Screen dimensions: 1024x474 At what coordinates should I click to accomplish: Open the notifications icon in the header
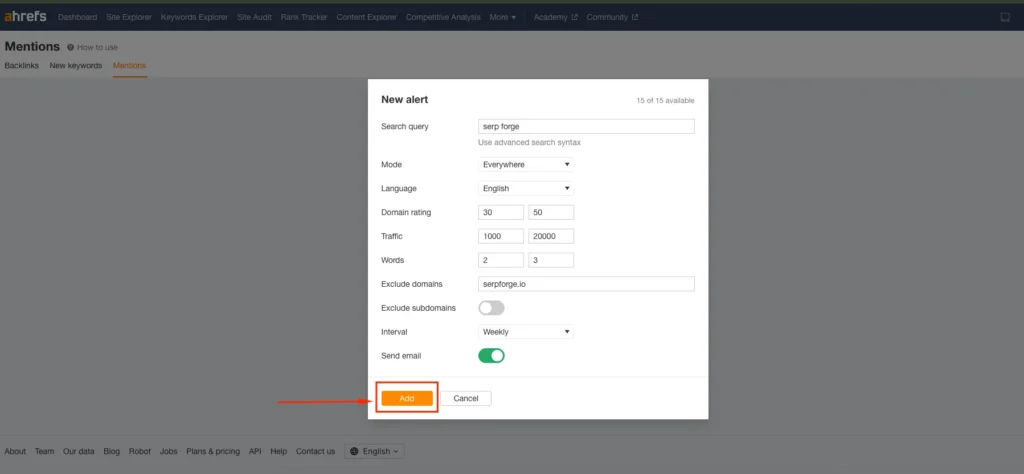click(x=1005, y=17)
